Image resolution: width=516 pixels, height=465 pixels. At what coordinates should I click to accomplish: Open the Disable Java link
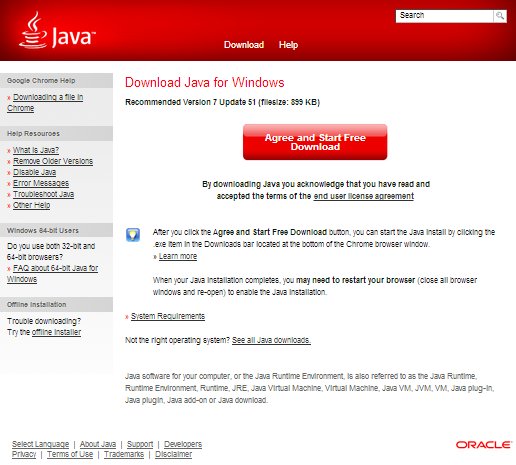coord(35,172)
